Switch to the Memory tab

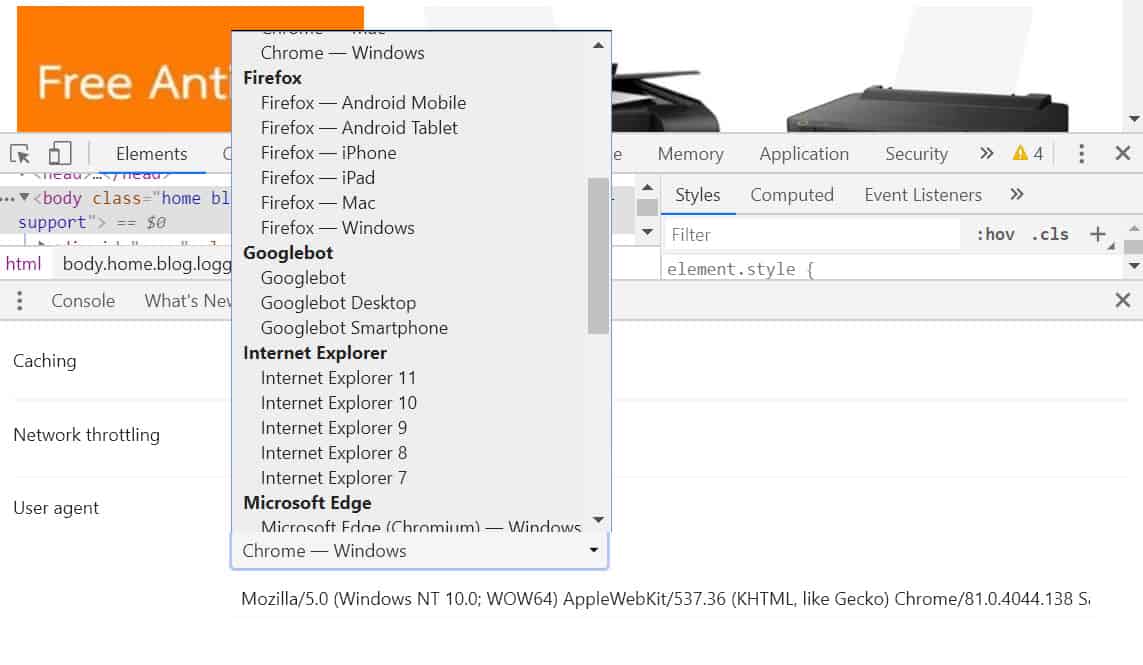click(x=690, y=154)
